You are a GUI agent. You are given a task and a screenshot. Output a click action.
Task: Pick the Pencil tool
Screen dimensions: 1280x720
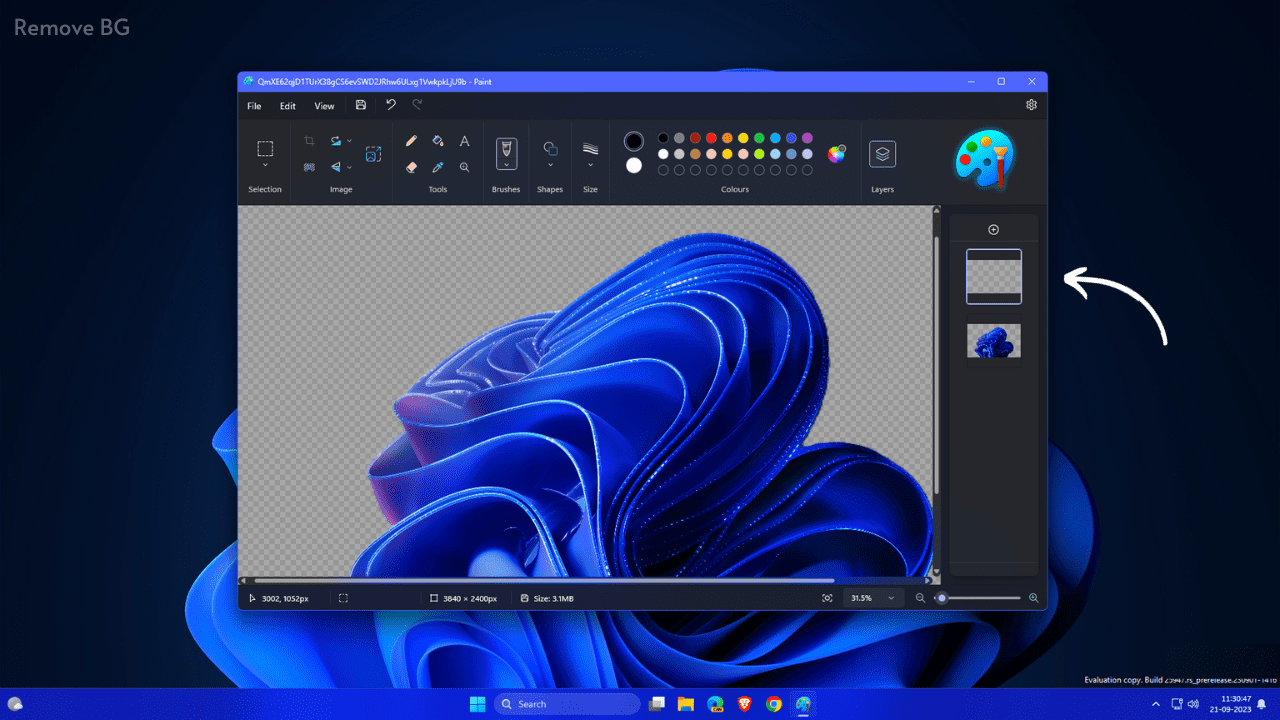tap(411, 141)
